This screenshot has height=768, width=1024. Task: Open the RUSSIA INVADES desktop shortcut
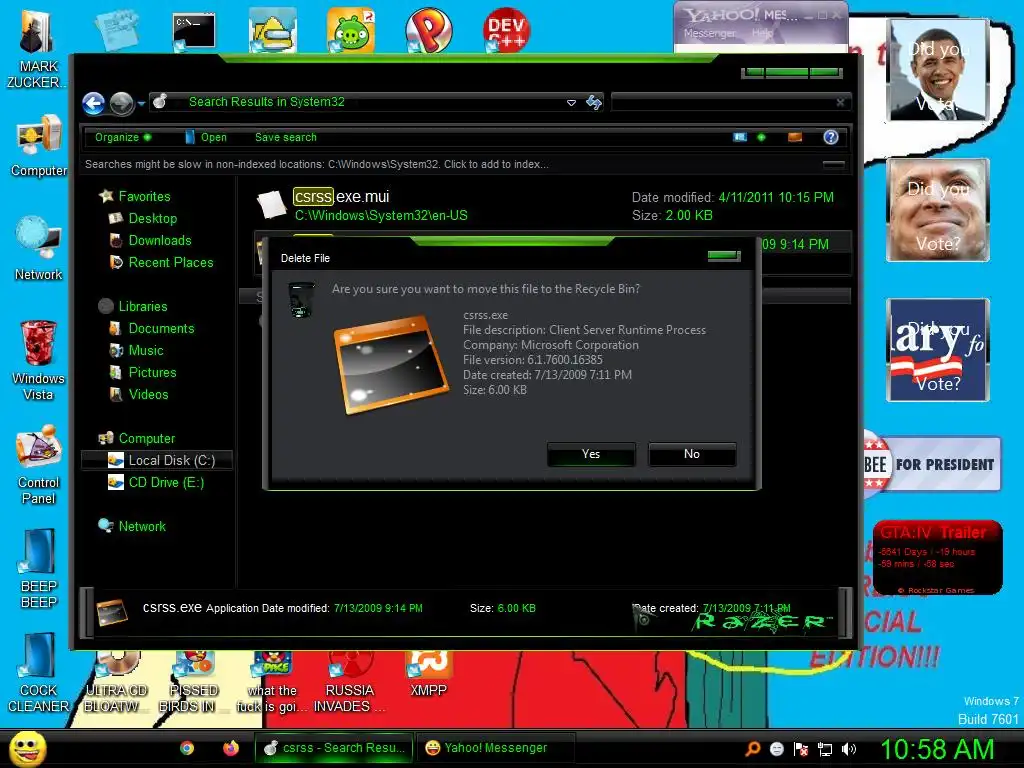pyautogui.click(x=349, y=682)
